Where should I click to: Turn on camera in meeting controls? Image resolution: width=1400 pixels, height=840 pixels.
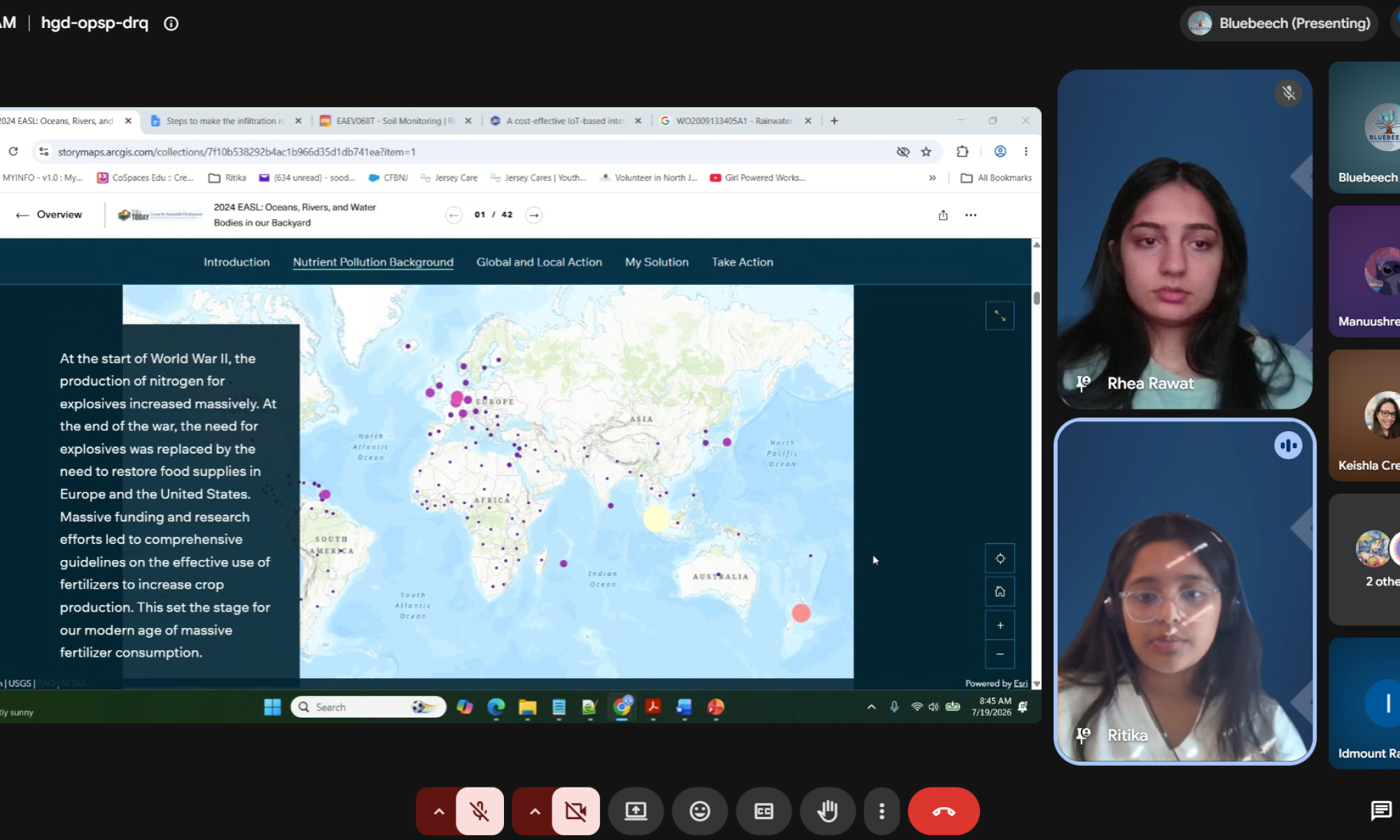pos(575,811)
